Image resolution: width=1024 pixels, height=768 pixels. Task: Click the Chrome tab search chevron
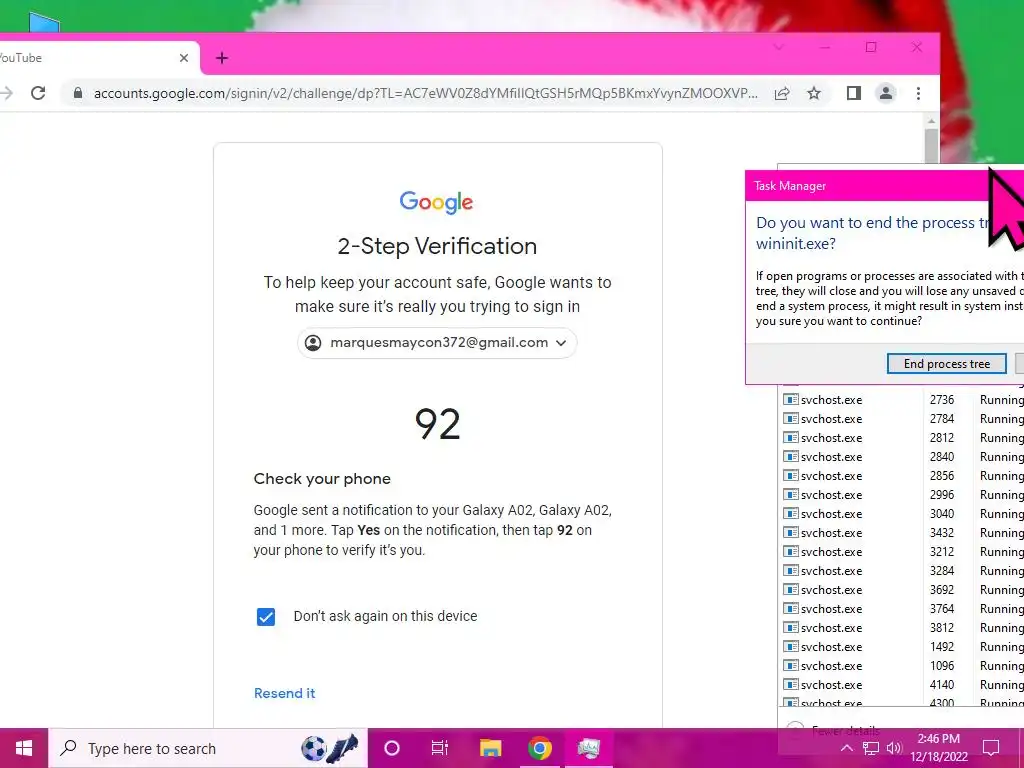point(778,47)
